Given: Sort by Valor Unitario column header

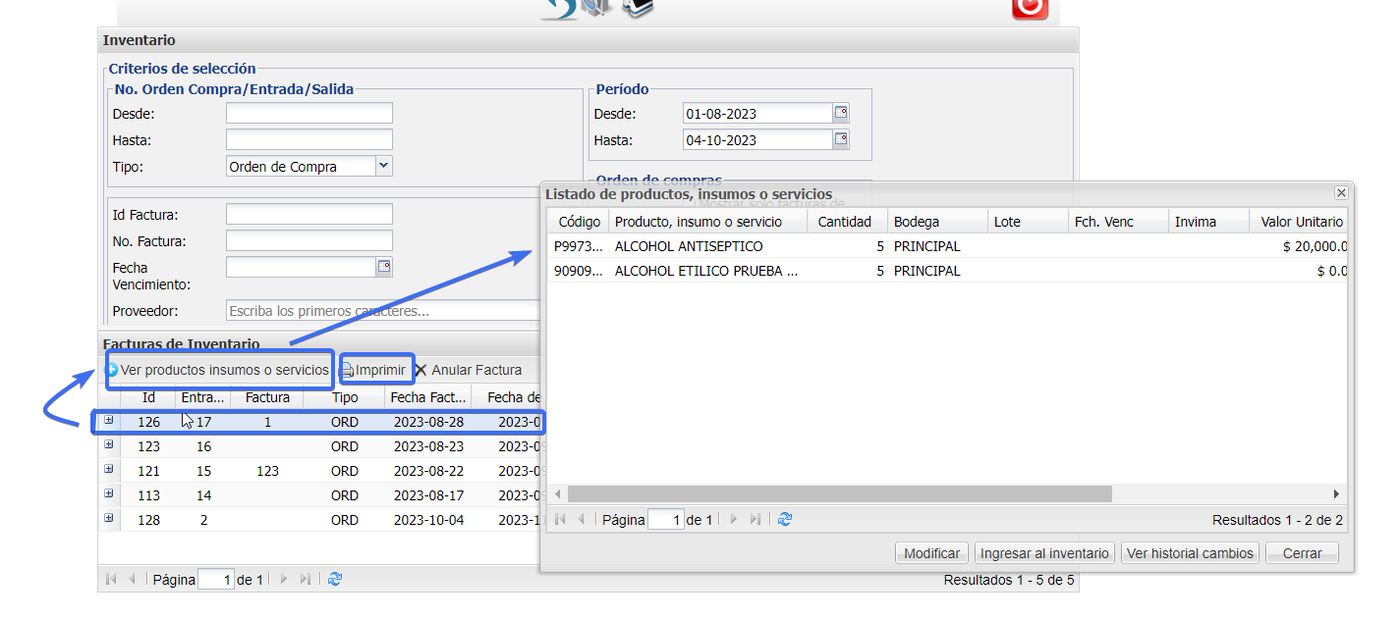Looking at the screenshot, I should coord(1301,222).
